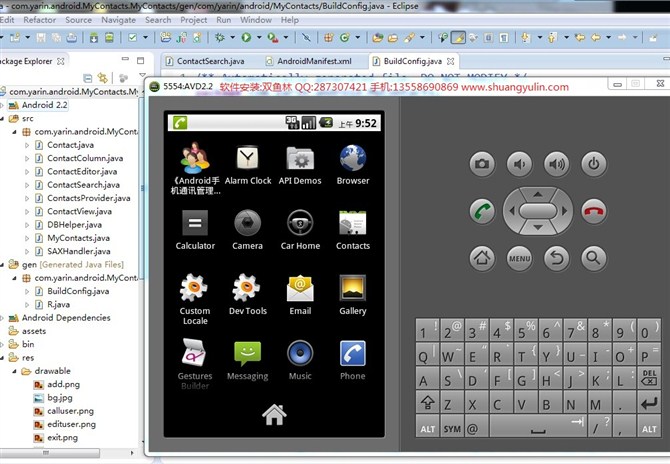Expand Contact.java tree node

(x=27, y=145)
